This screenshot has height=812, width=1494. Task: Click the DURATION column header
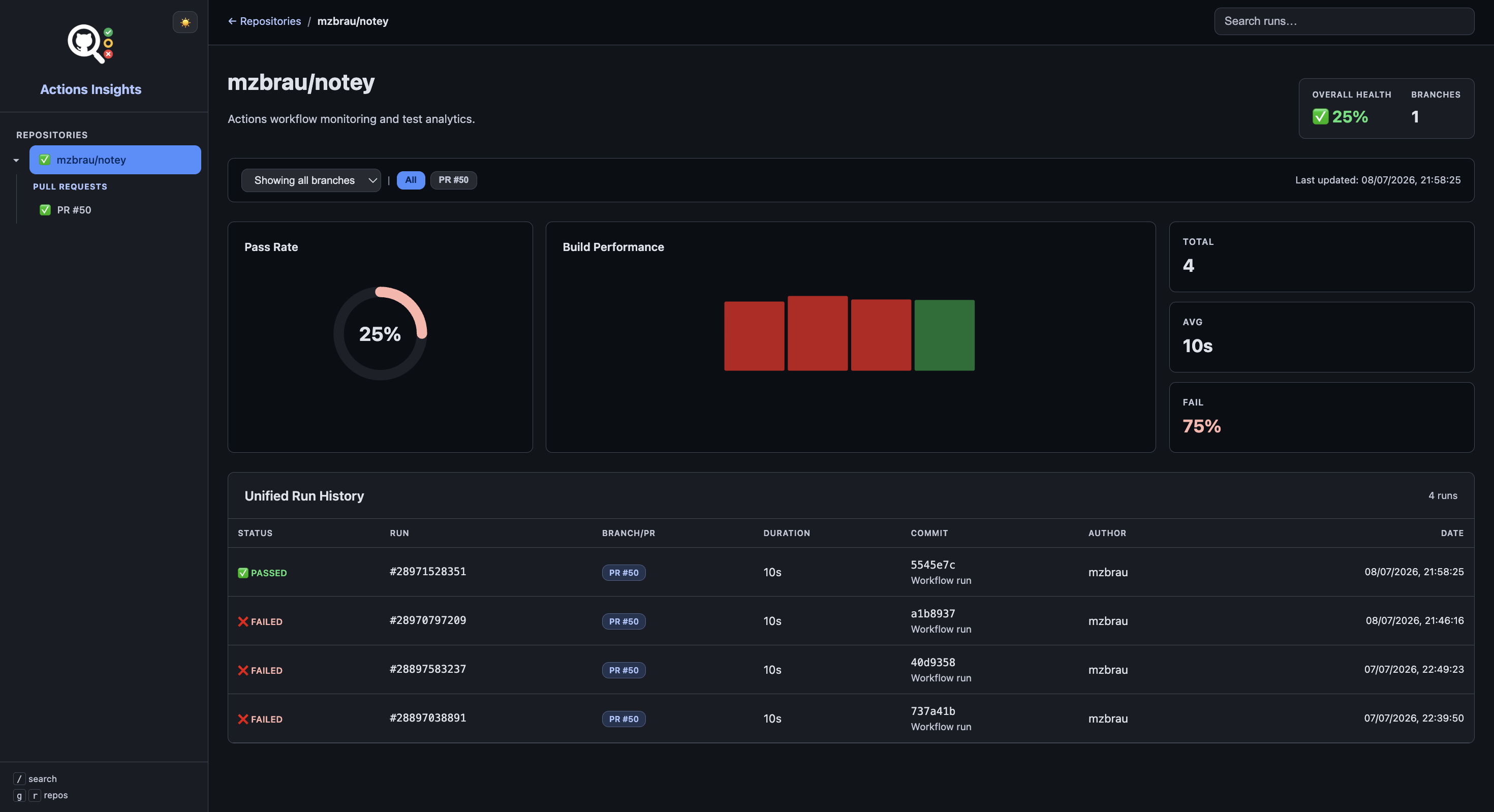[787, 533]
